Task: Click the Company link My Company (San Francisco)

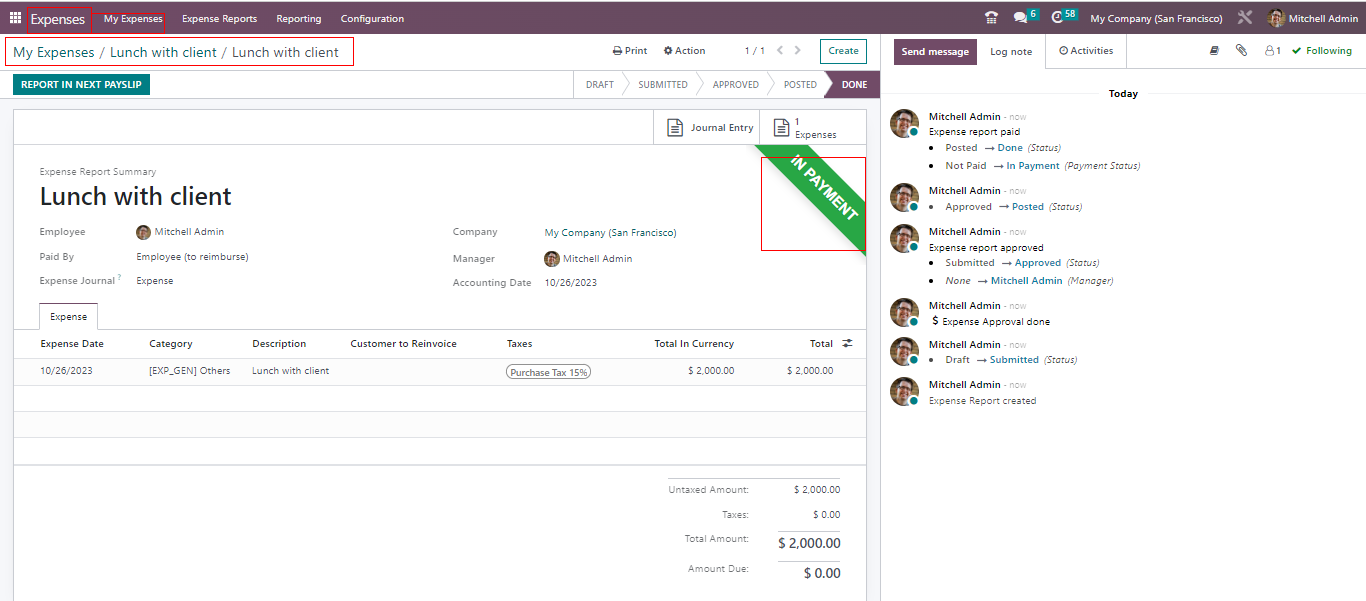Action: (610, 233)
